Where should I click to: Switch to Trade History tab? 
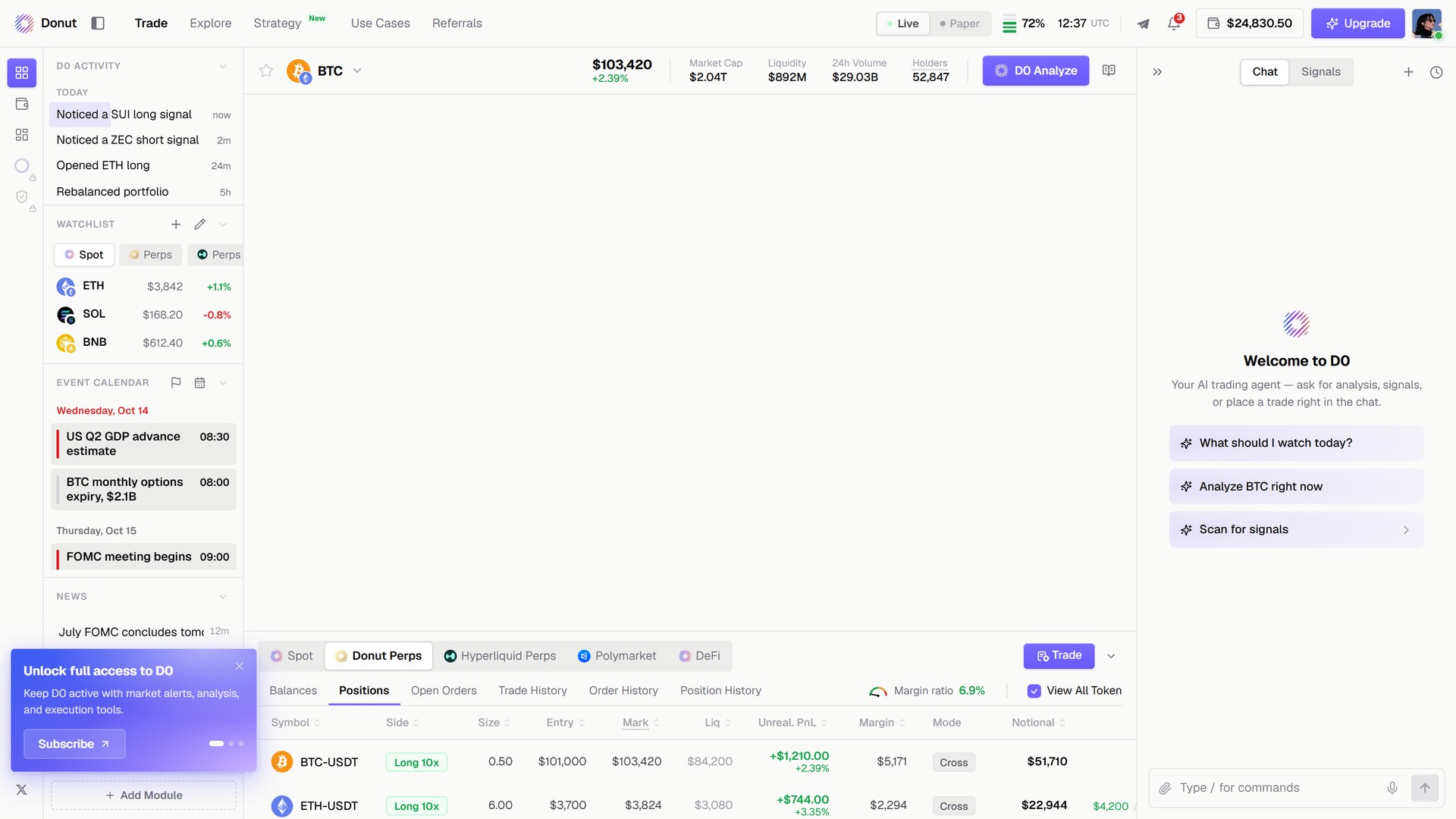tap(532, 691)
